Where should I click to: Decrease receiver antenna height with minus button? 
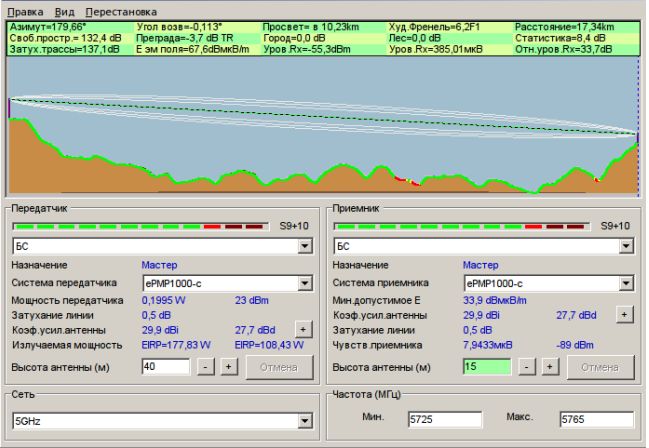[525, 367]
